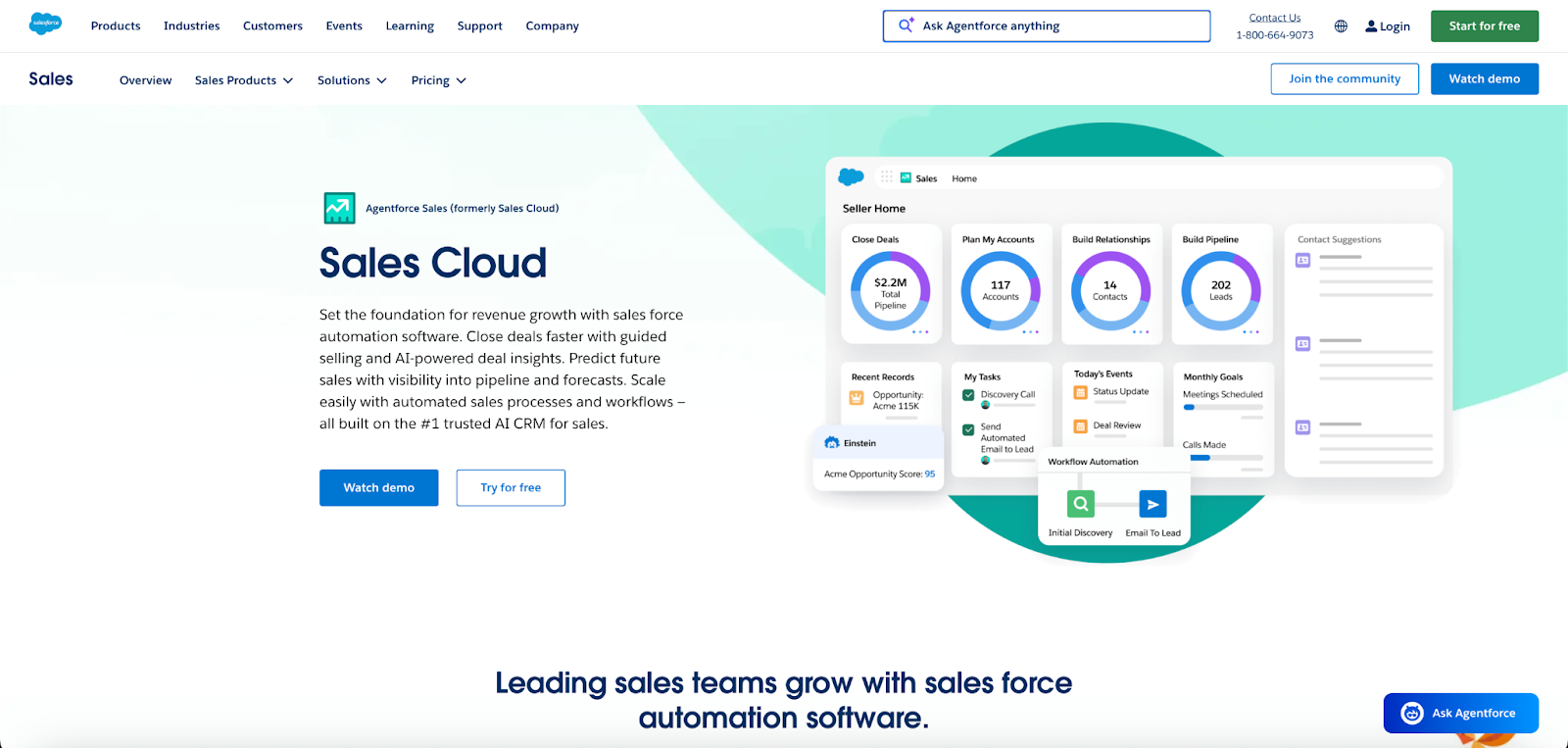Viewport: 1568px width, 748px height.
Task: Open the Events menu
Action: [344, 26]
